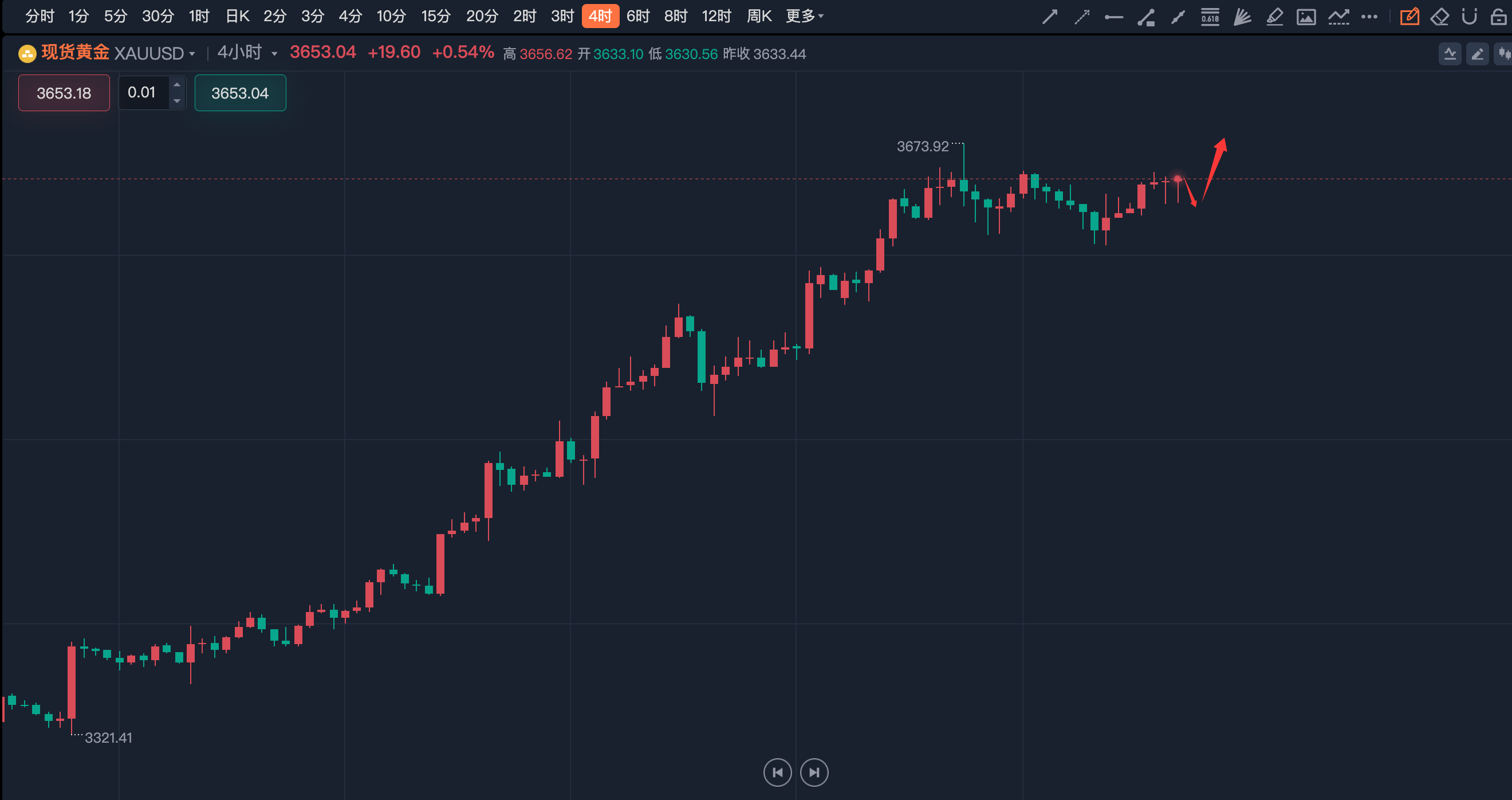The height and width of the screenshot is (800, 1512).
Task: Click the eraser tool icon
Action: [1439, 17]
